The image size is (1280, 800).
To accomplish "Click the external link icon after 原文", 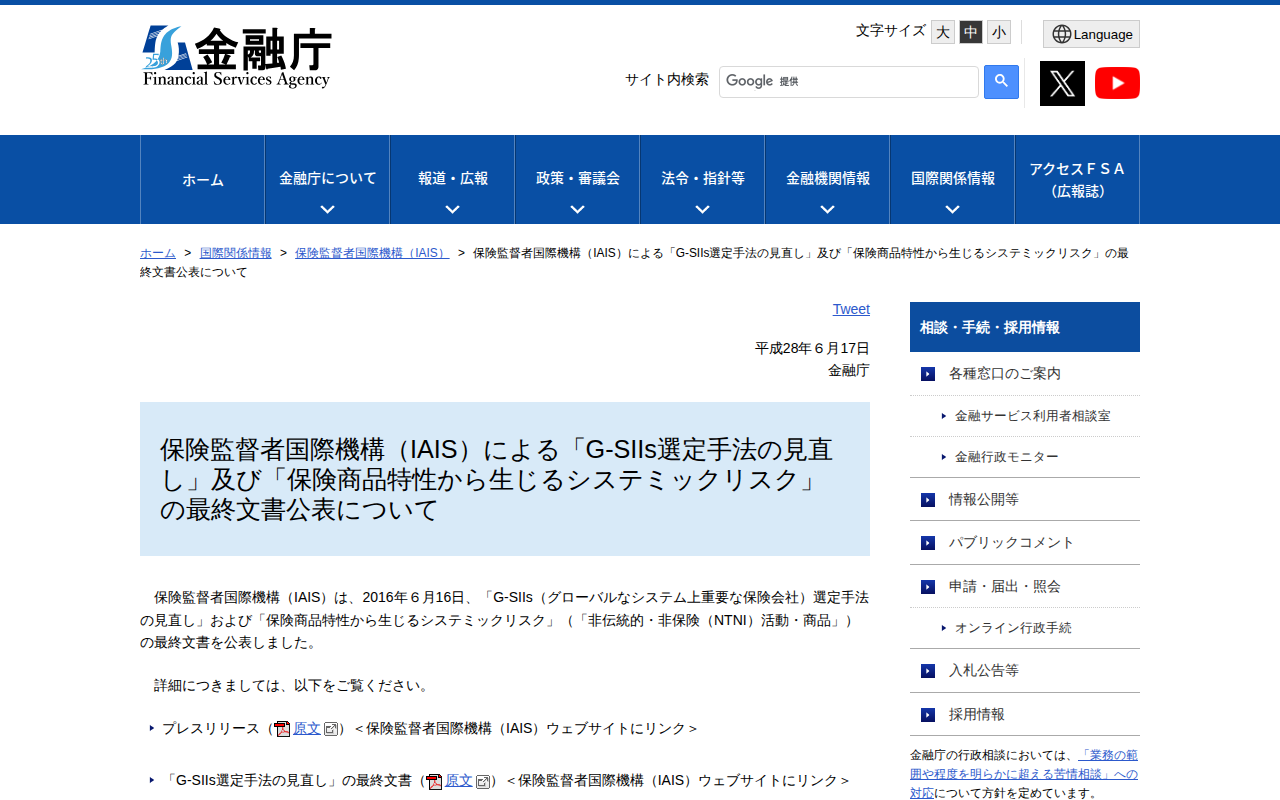I will pyautogui.click(x=331, y=728).
